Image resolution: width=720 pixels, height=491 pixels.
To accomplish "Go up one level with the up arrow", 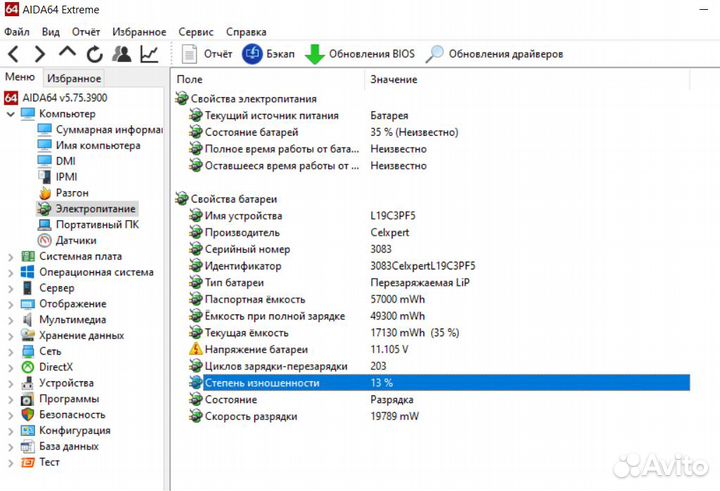I will pos(68,52).
